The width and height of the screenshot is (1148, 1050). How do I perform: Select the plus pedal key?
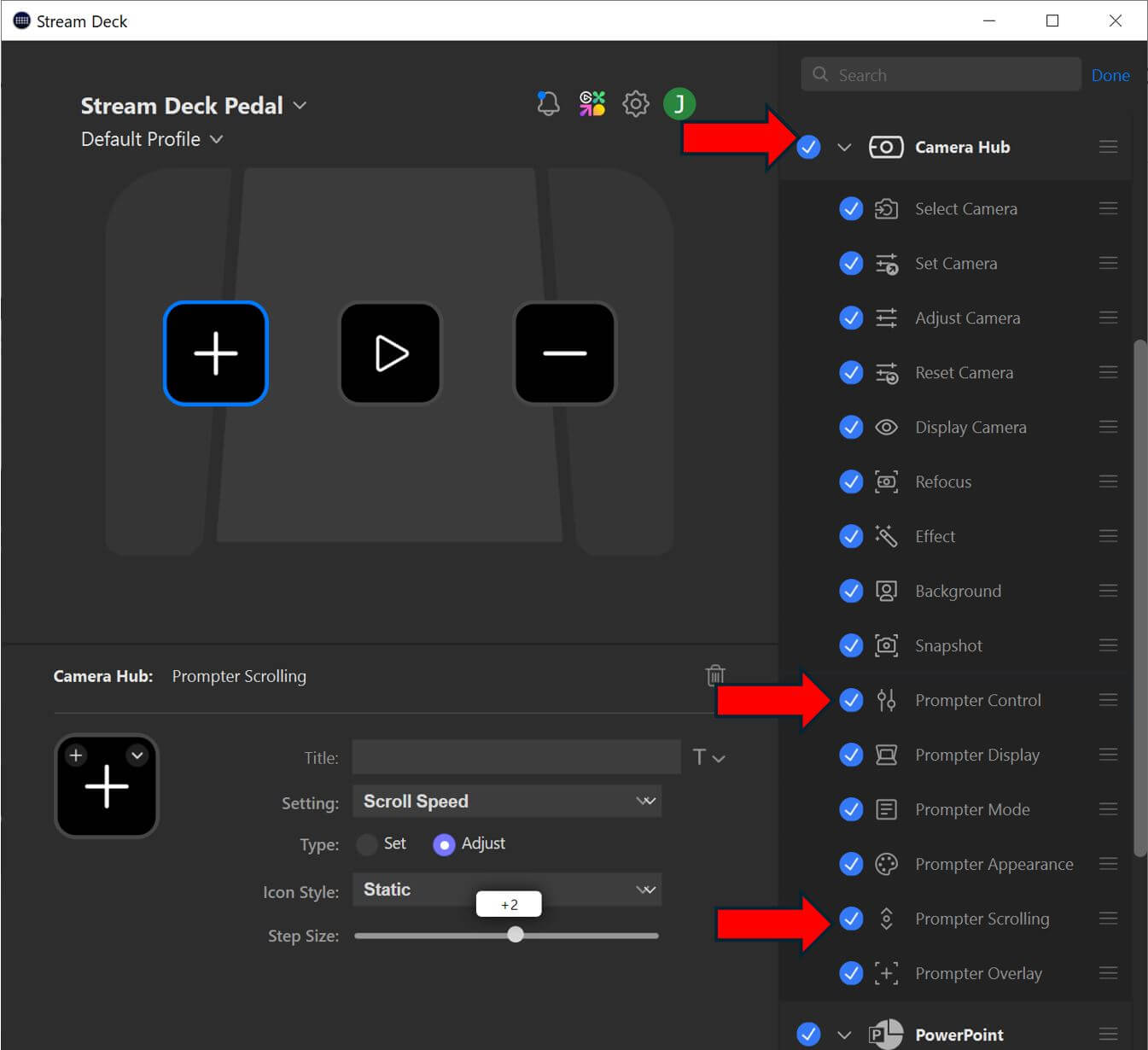click(x=216, y=353)
